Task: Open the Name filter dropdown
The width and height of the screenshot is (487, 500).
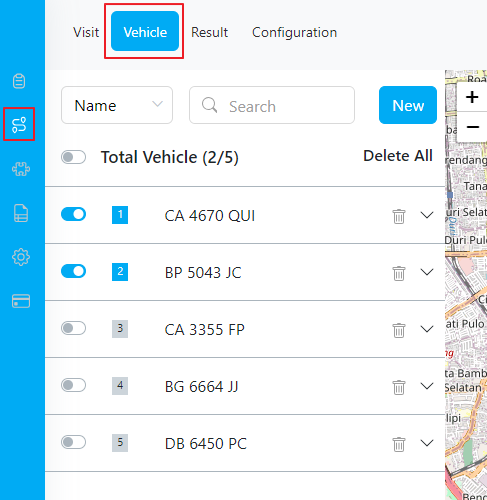Action: (117, 105)
